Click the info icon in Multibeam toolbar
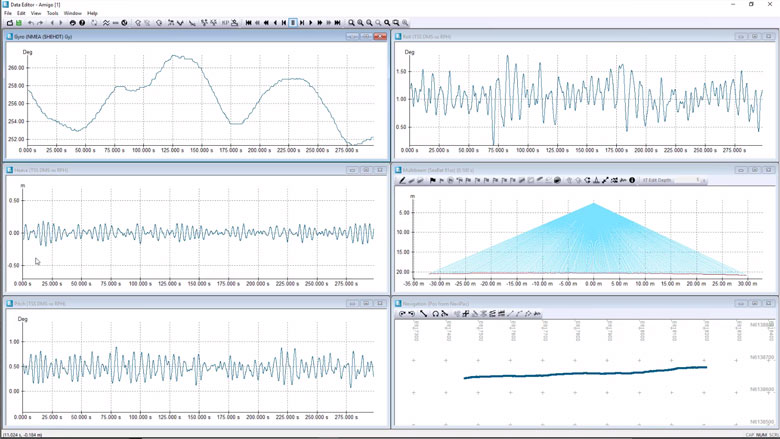The height and width of the screenshot is (439, 780). pos(632,181)
